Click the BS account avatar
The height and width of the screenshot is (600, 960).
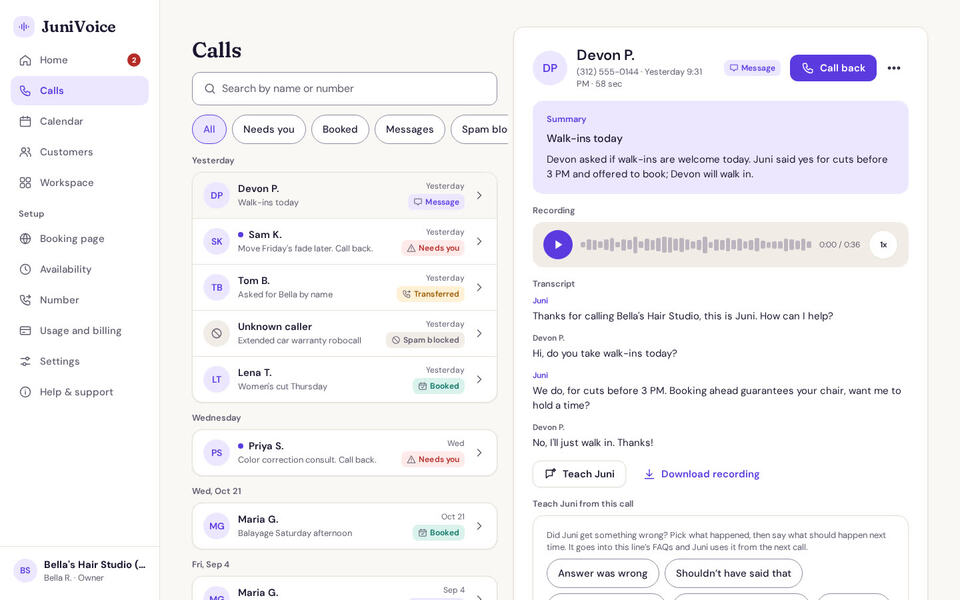click(x=25, y=570)
